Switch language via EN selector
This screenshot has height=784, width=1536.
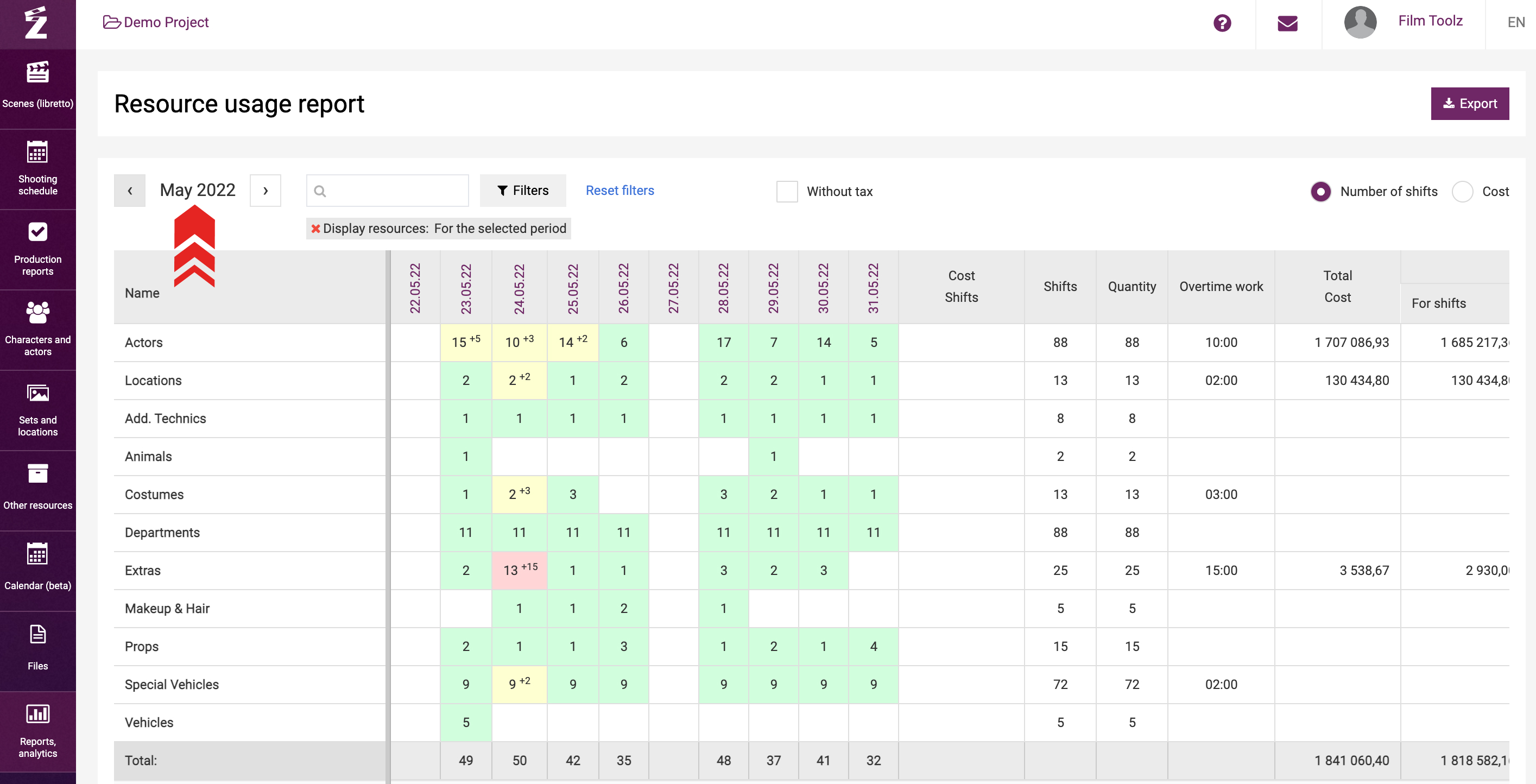point(1515,23)
